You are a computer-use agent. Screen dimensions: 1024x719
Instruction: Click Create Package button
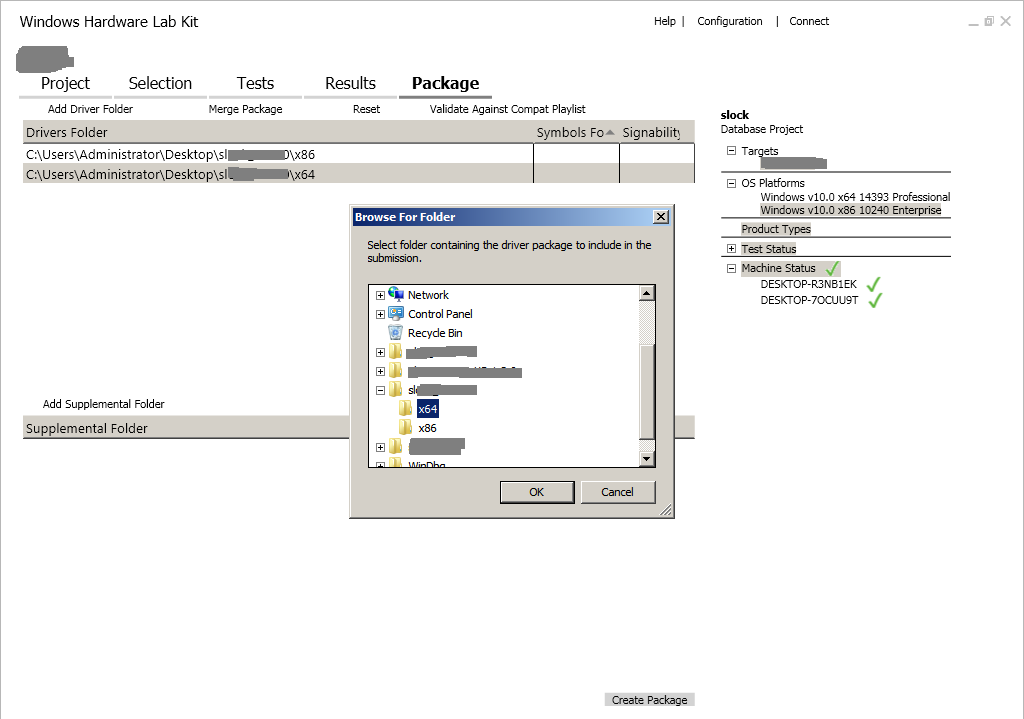point(649,700)
